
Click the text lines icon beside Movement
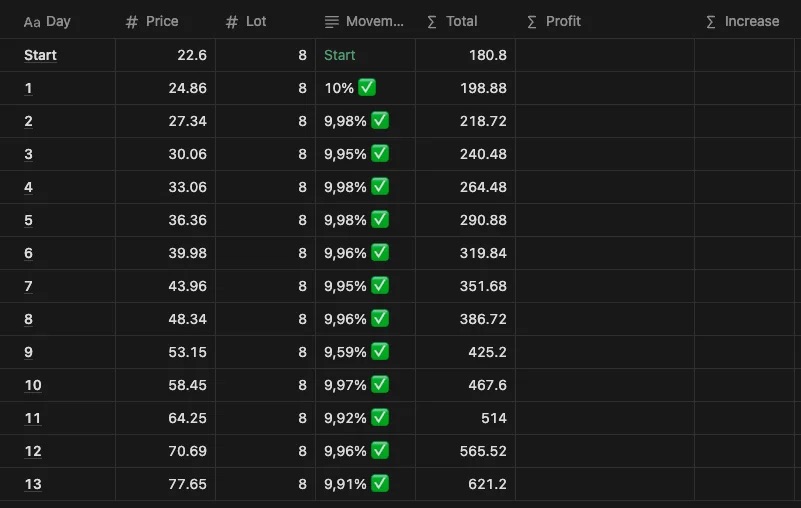click(x=332, y=22)
